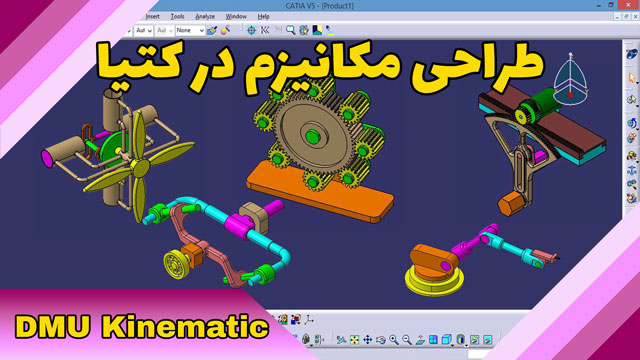Image resolution: width=640 pixels, height=360 pixels.
Task: Open the Tools menu
Action: (x=177, y=16)
